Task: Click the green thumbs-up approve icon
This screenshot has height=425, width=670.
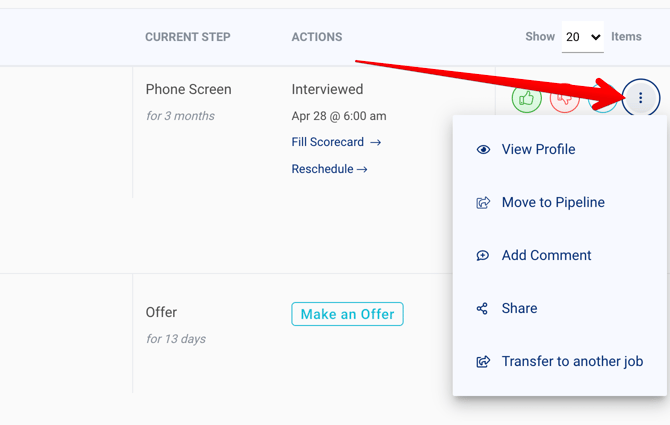Action: tap(527, 98)
